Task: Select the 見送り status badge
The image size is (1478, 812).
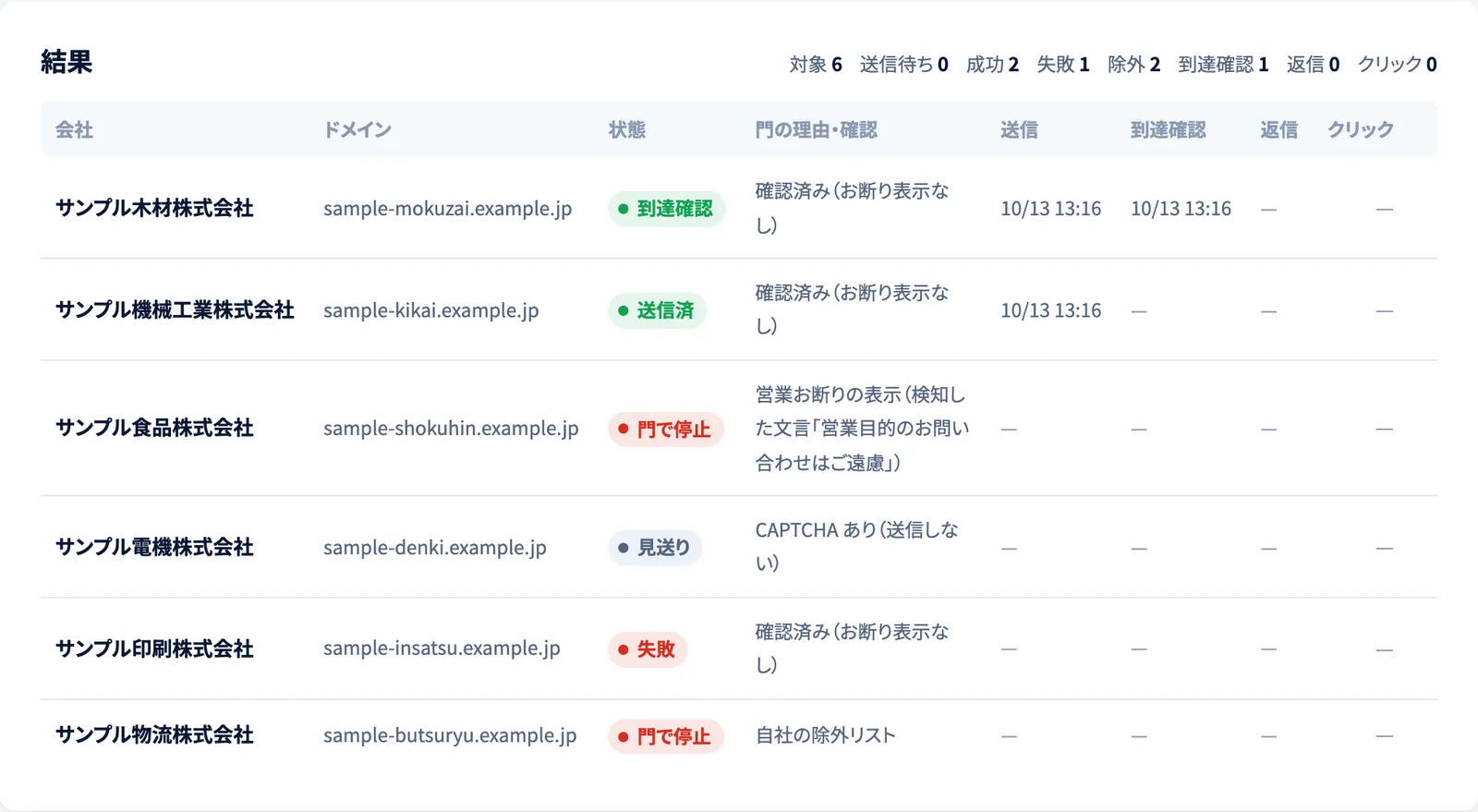Action: click(x=655, y=548)
